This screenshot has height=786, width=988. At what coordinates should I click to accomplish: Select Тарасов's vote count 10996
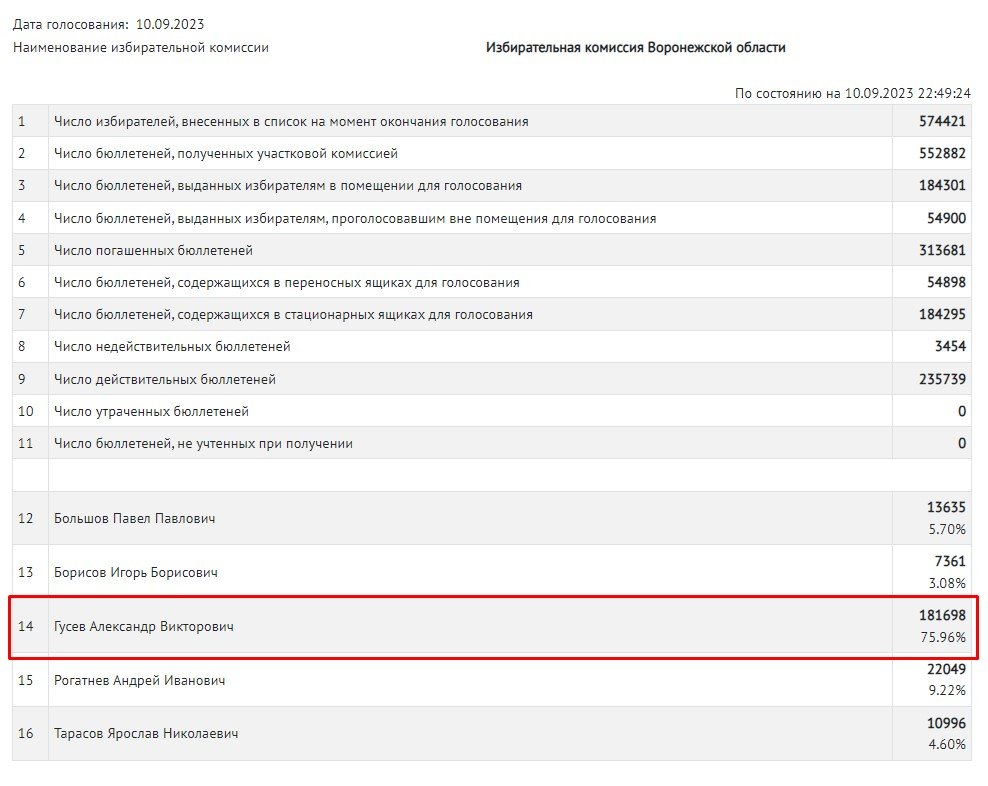[946, 723]
